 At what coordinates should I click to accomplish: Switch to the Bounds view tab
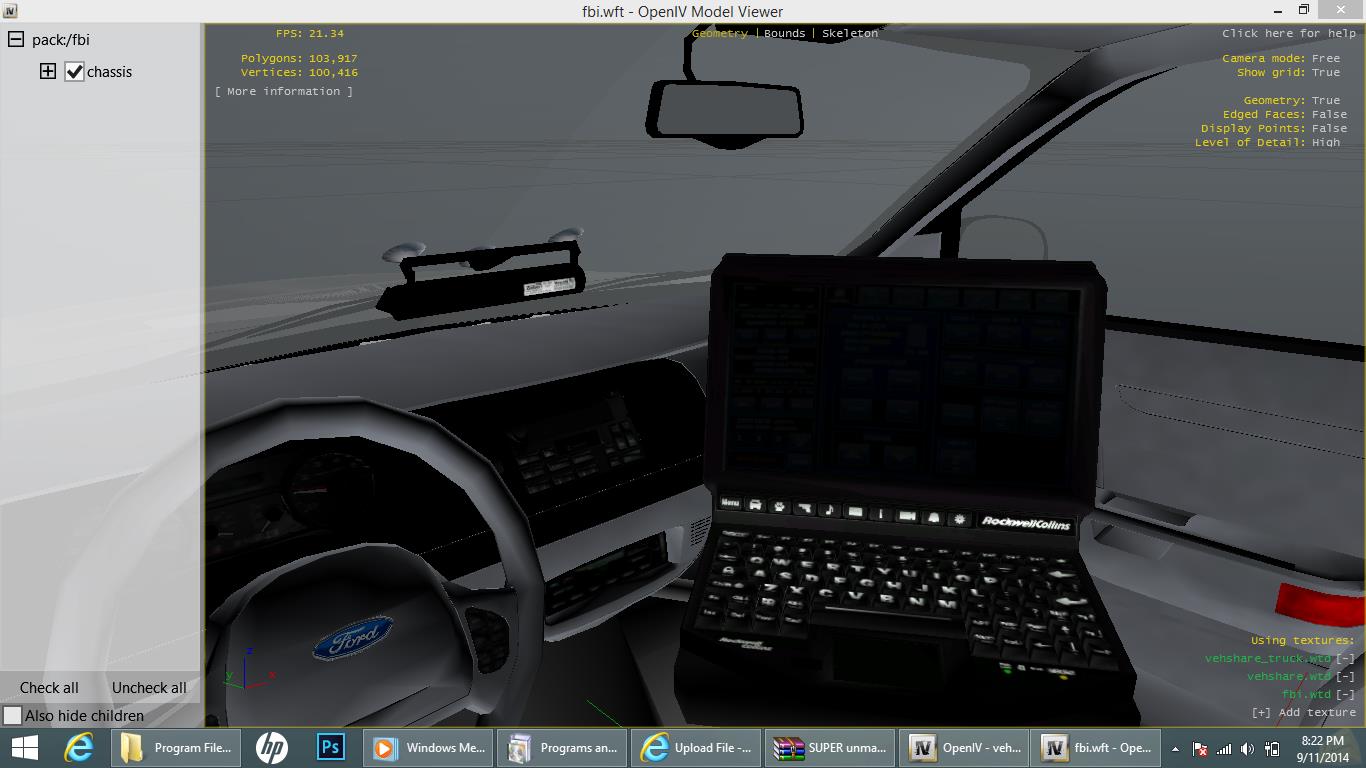click(784, 33)
